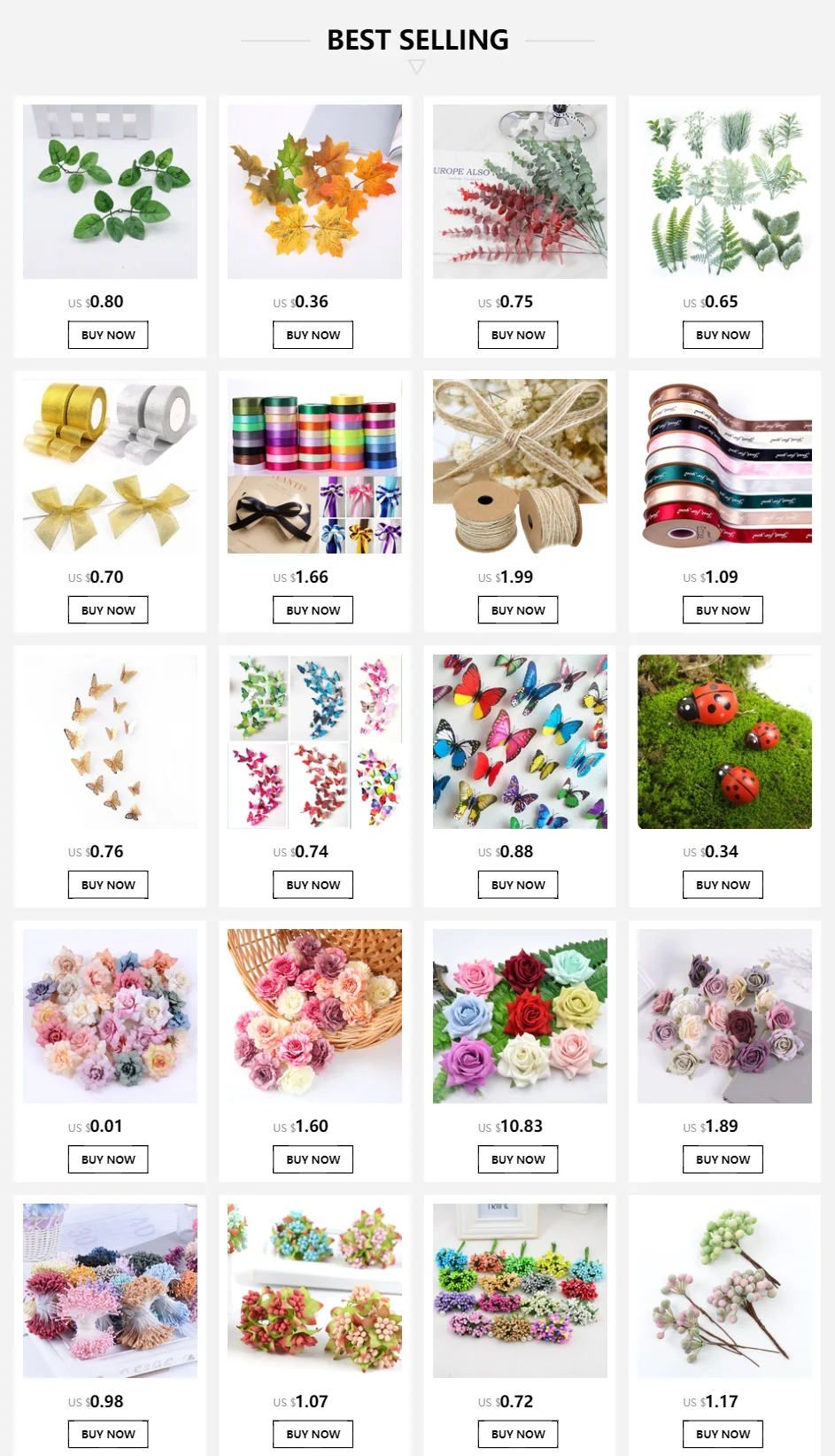
Task: View the colorful 3D butterflies product photo
Action: pos(520,741)
